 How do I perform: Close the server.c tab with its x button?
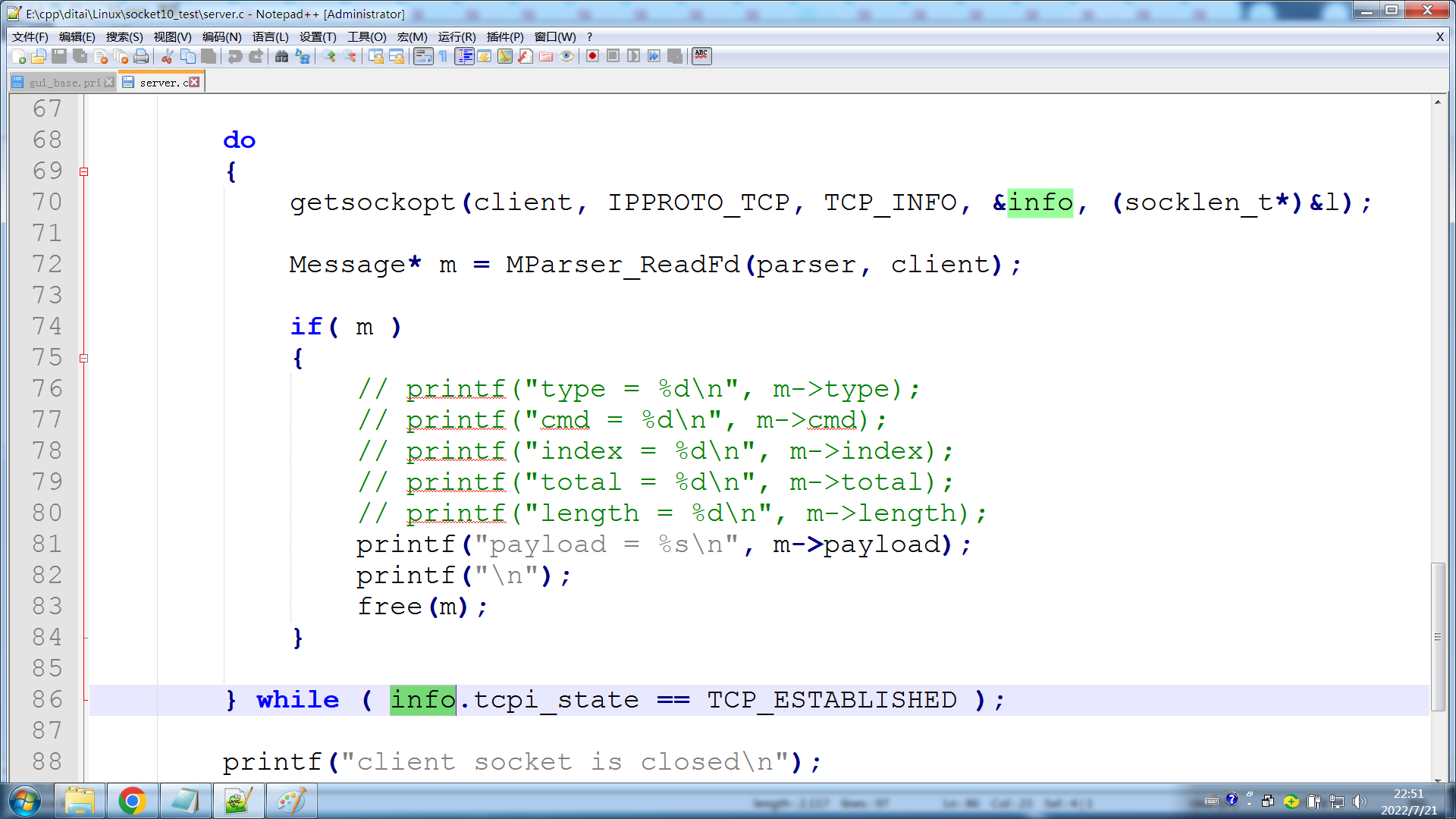click(x=196, y=80)
